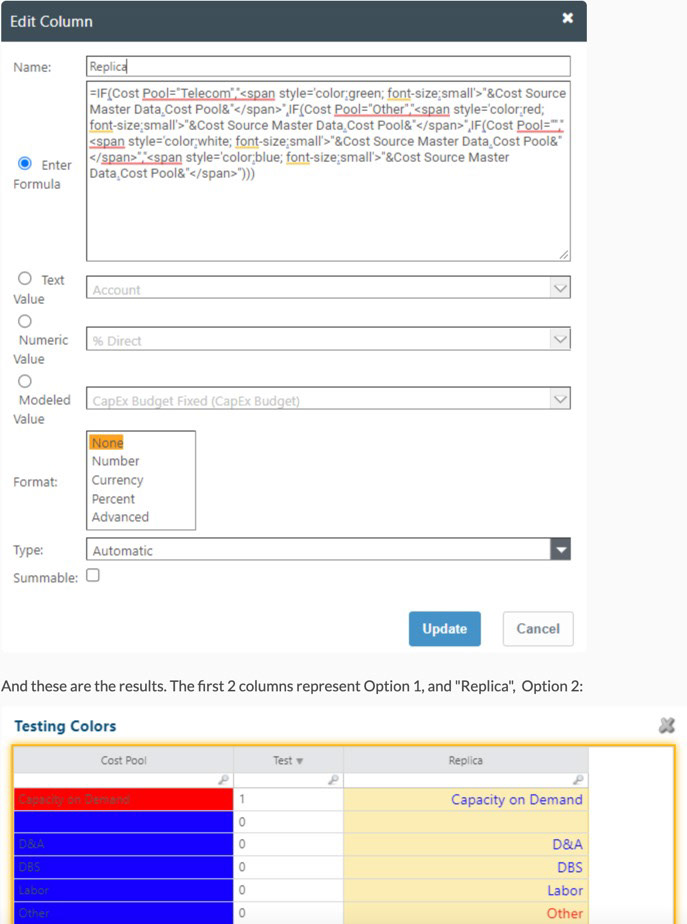This screenshot has height=924, width=687.
Task: Click search icon under Test column
Action: pyautogui.click(x=333, y=780)
